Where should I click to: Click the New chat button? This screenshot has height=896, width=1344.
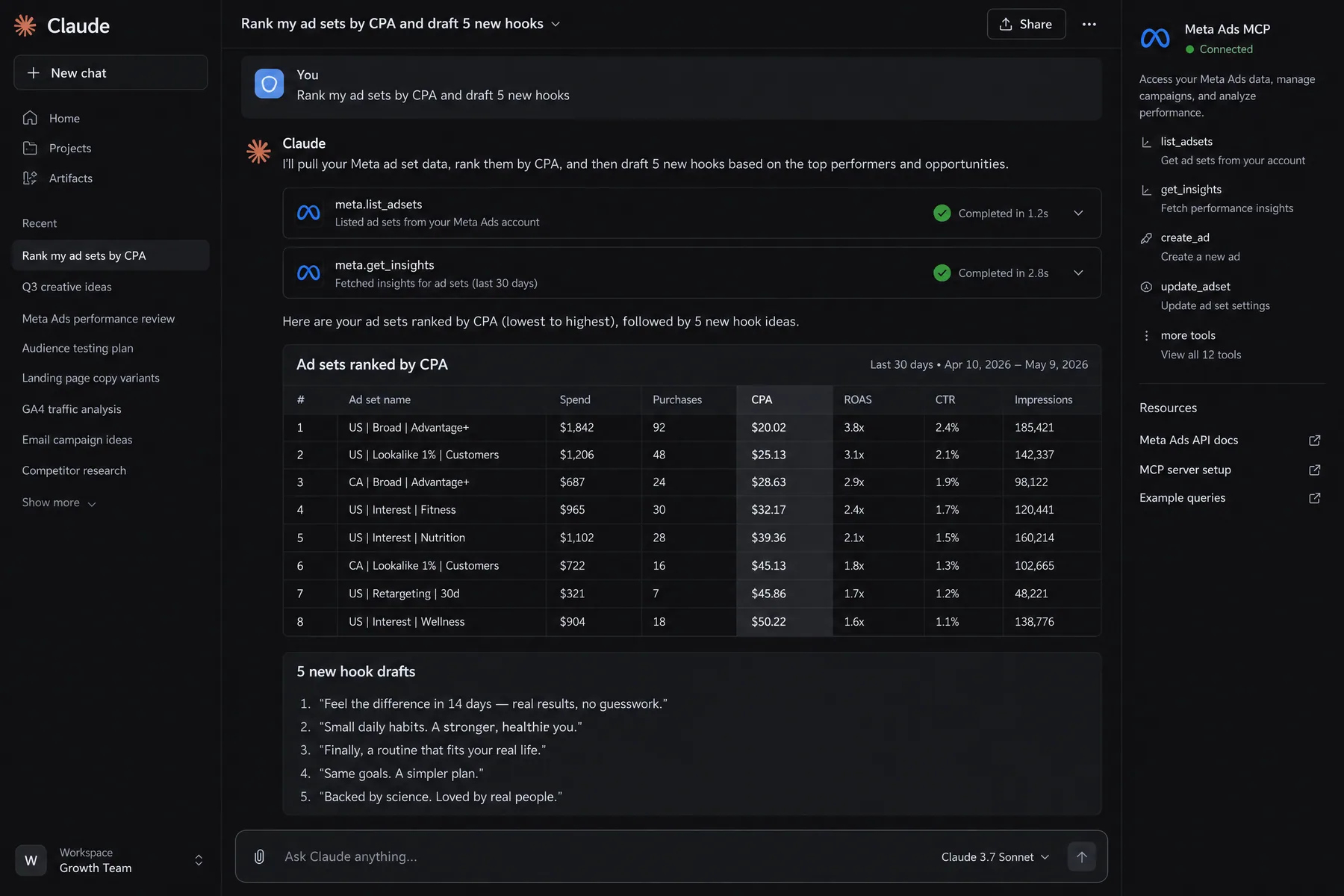coord(111,72)
